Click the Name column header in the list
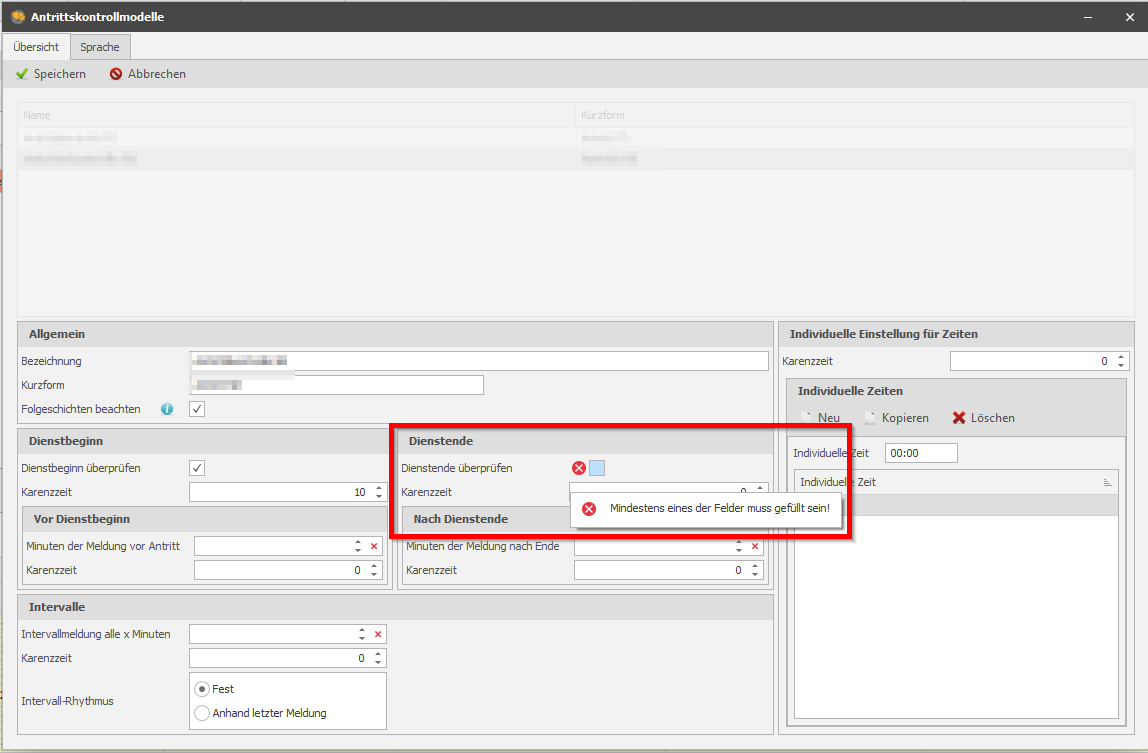The image size is (1148, 753). pyautogui.click(x=297, y=115)
